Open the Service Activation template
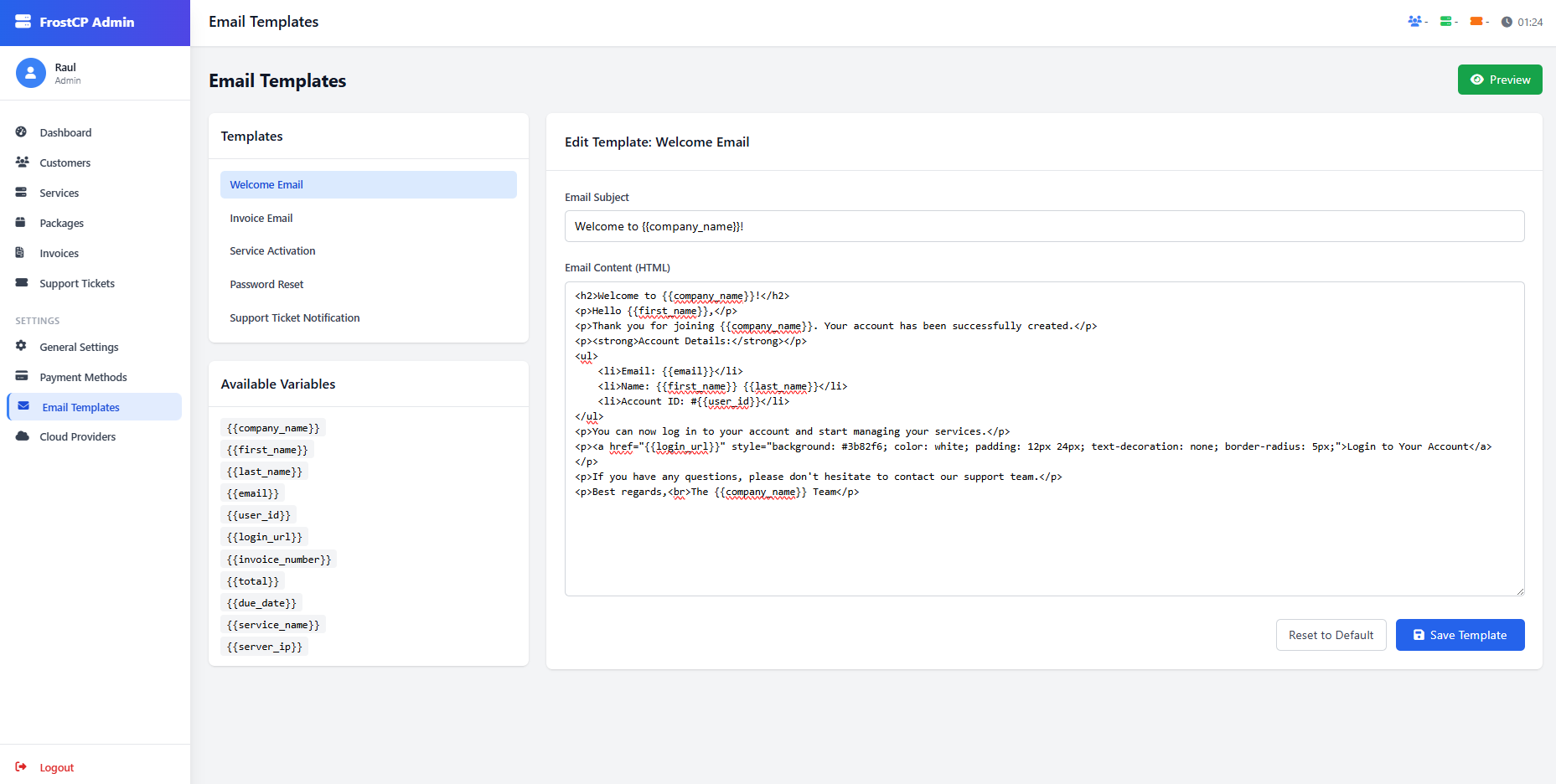The width and height of the screenshot is (1556, 784). 369,251
